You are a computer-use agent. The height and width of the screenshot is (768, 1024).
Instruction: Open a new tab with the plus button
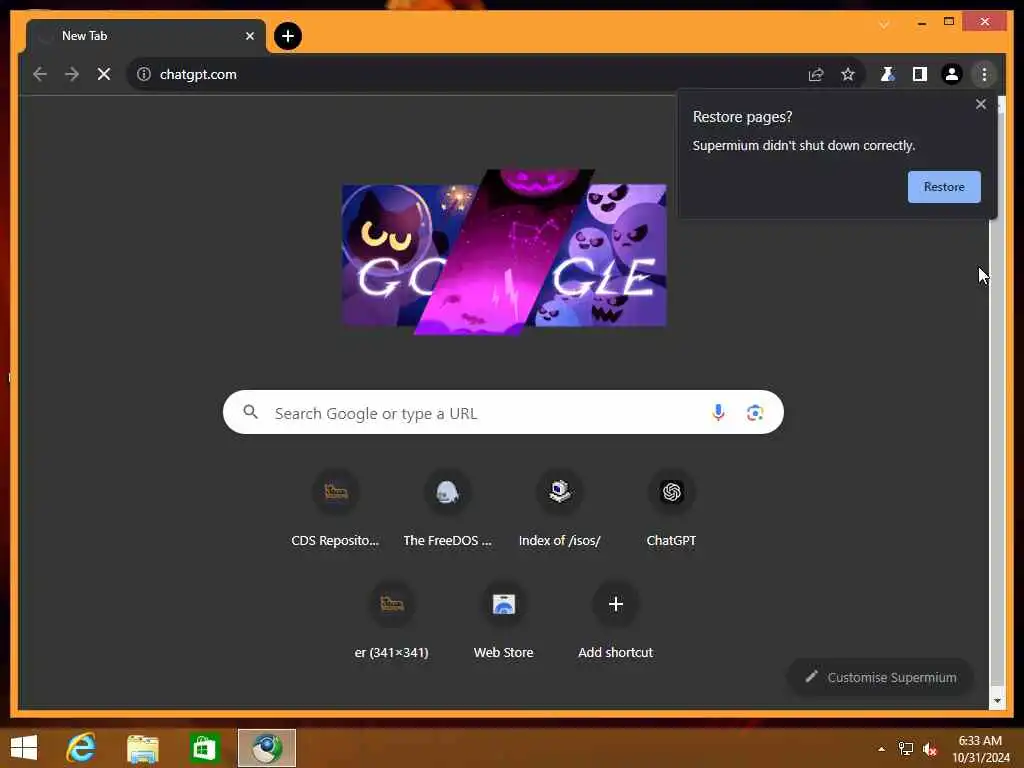coord(287,36)
